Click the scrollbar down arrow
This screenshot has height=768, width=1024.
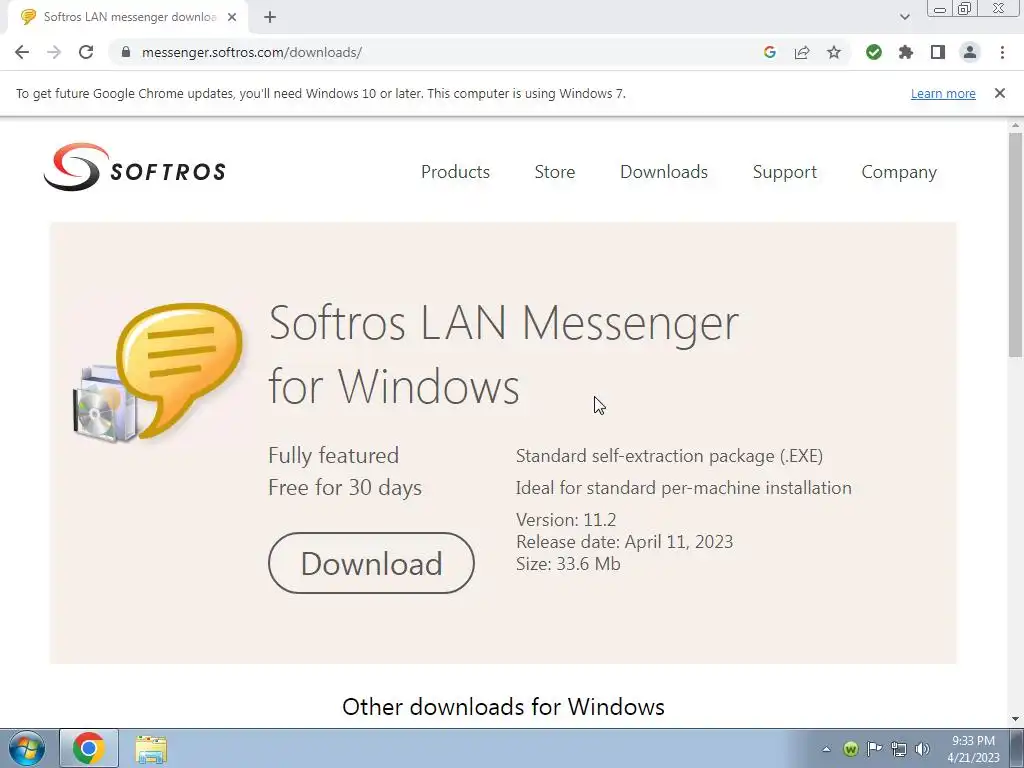[x=1016, y=720]
